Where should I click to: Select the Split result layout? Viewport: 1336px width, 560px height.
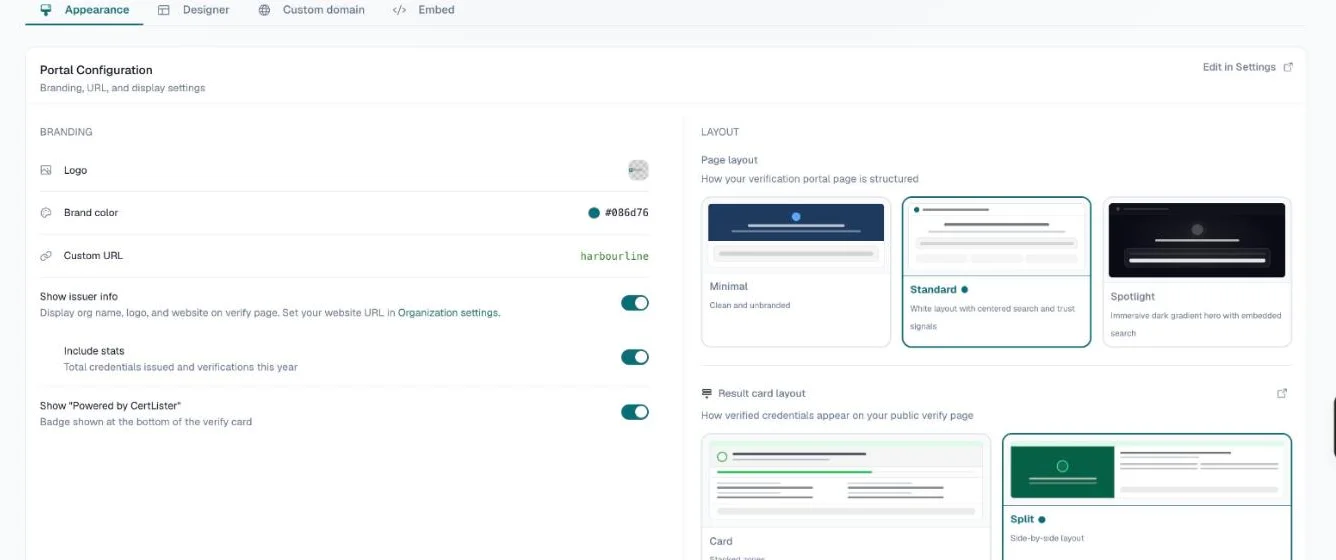click(1147, 496)
